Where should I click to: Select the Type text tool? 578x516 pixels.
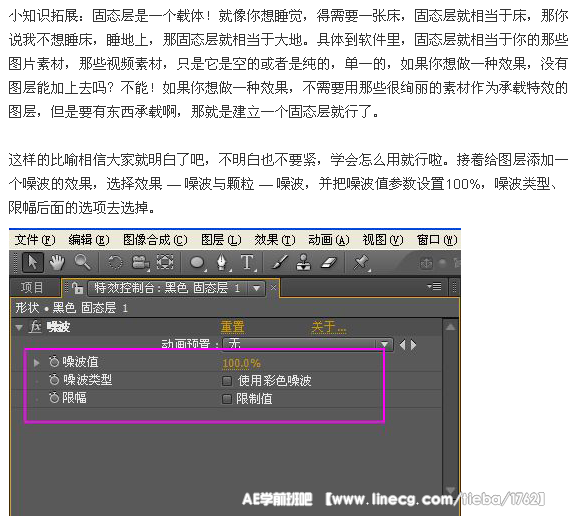coord(247,263)
